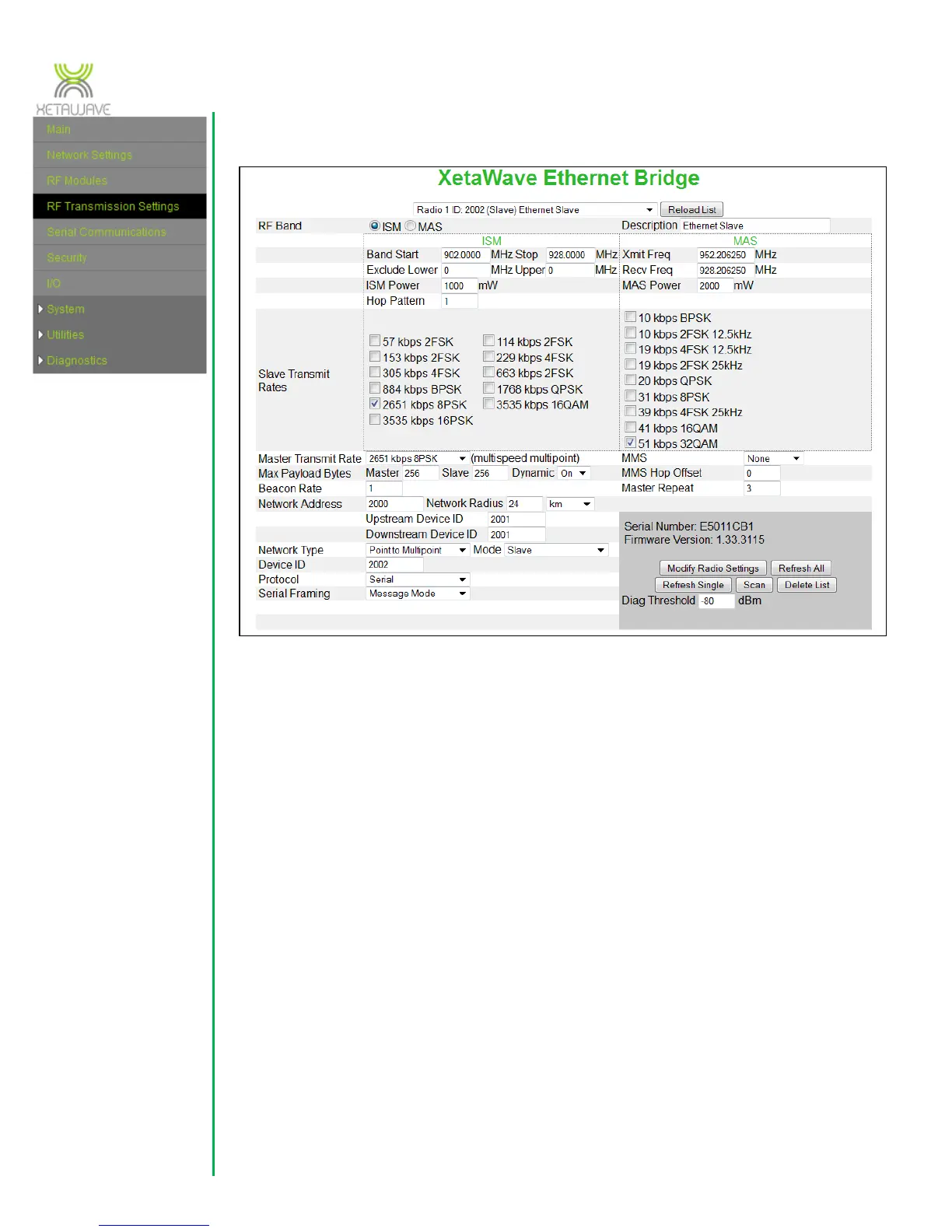
Task: Select the MAS RF band radio button
Action: (411, 226)
